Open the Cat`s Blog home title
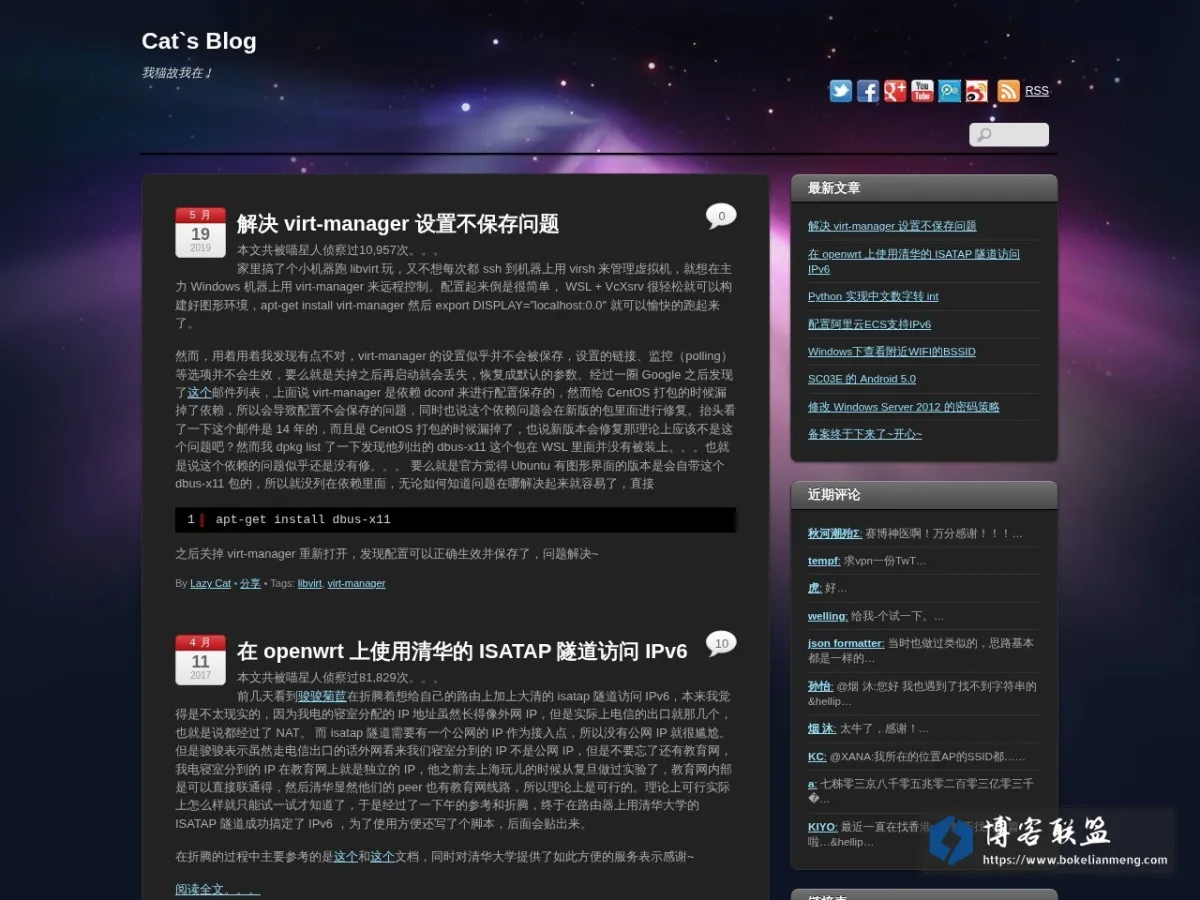This screenshot has width=1200, height=900. click(199, 41)
